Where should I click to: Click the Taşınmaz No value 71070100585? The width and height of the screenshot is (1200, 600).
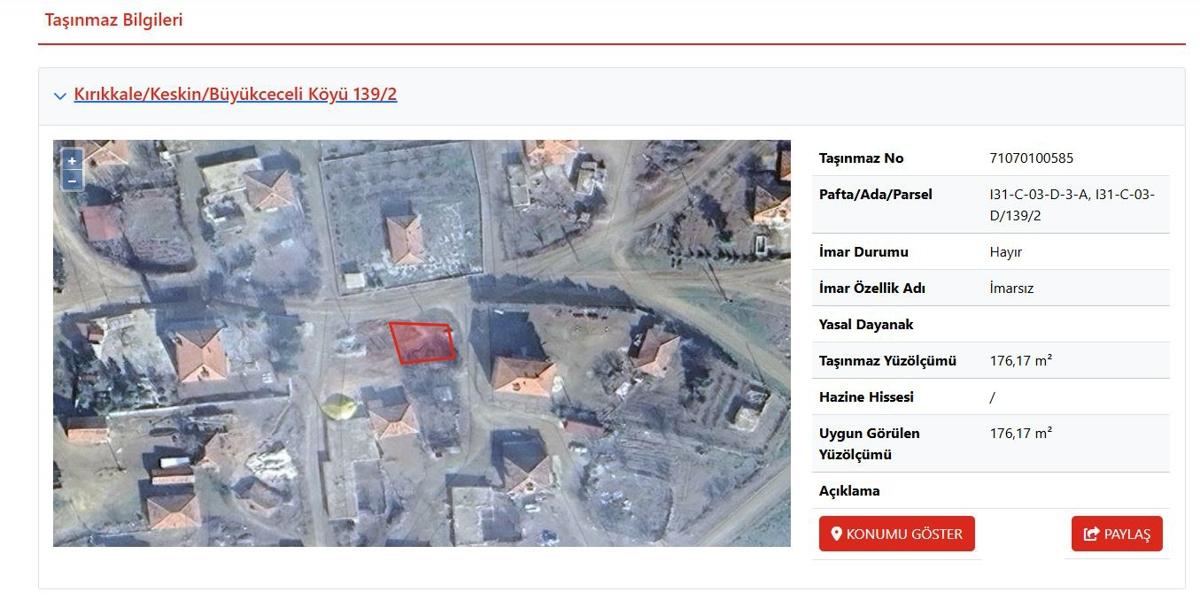pos(1031,158)
